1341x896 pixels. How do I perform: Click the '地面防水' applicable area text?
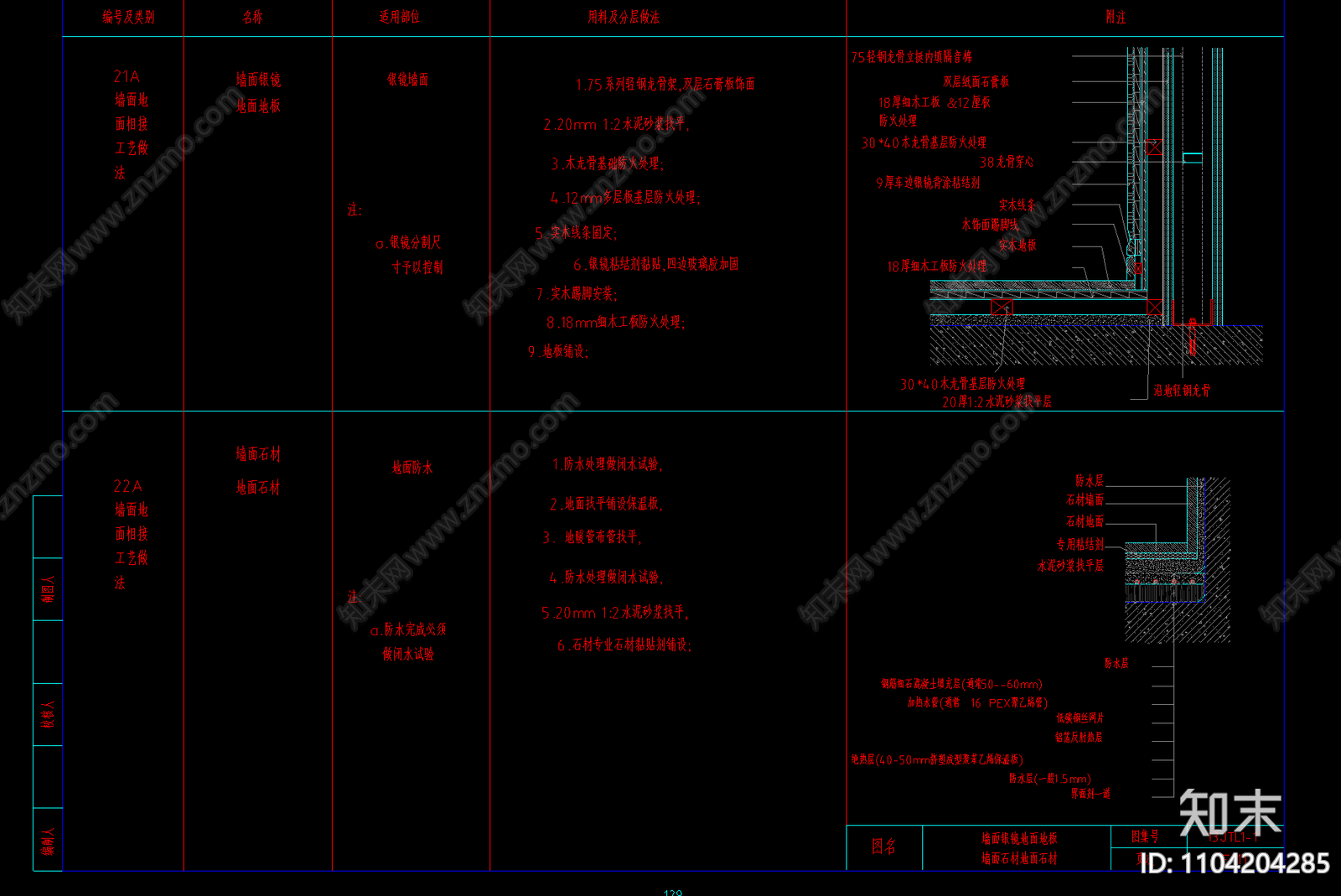tap(412, 468)
